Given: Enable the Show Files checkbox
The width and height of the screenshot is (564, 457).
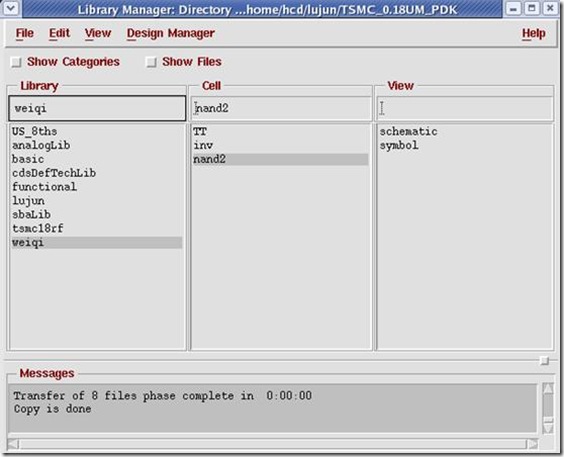Looking at the screenshot, I should (x=151, y=62).
